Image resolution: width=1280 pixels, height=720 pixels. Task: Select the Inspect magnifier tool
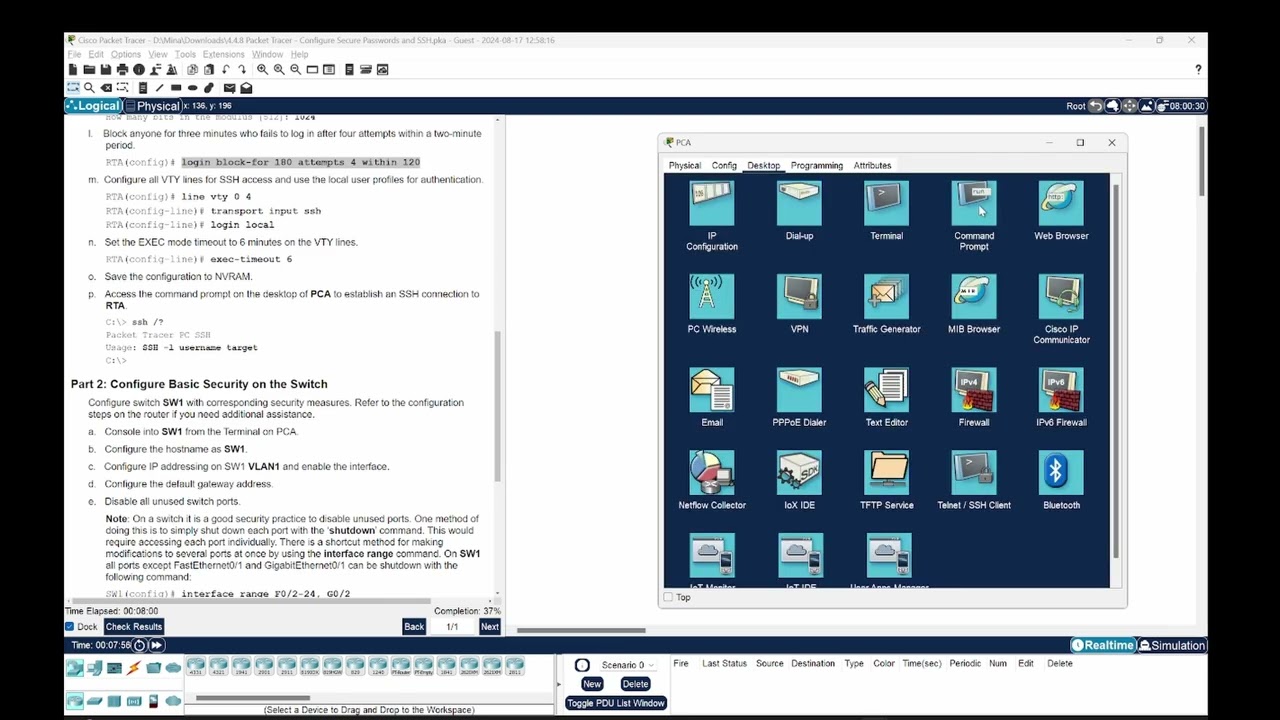[x=89, y=88]
